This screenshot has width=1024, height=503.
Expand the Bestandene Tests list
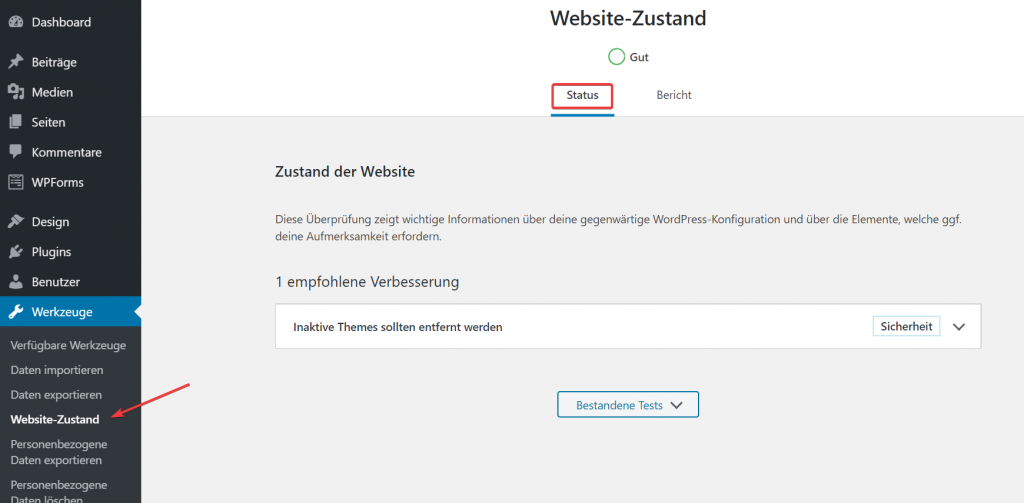click(628, 405)
